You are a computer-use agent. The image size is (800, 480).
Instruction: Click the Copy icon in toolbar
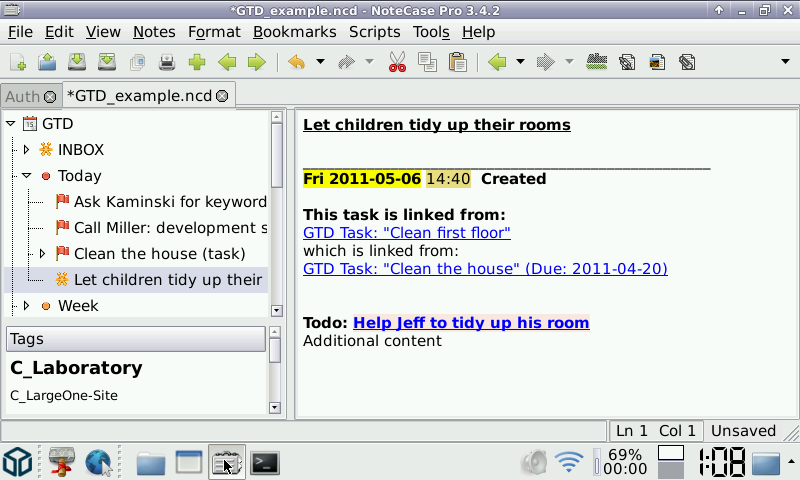point(427,62)
